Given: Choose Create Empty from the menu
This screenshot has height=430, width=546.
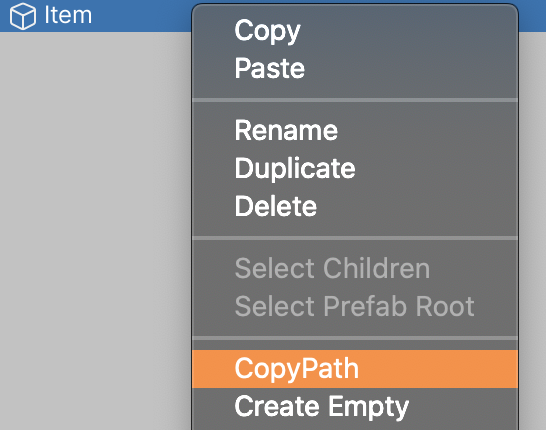Looking at the screenshot, I should pyautogui.click(x=355, y=406).
